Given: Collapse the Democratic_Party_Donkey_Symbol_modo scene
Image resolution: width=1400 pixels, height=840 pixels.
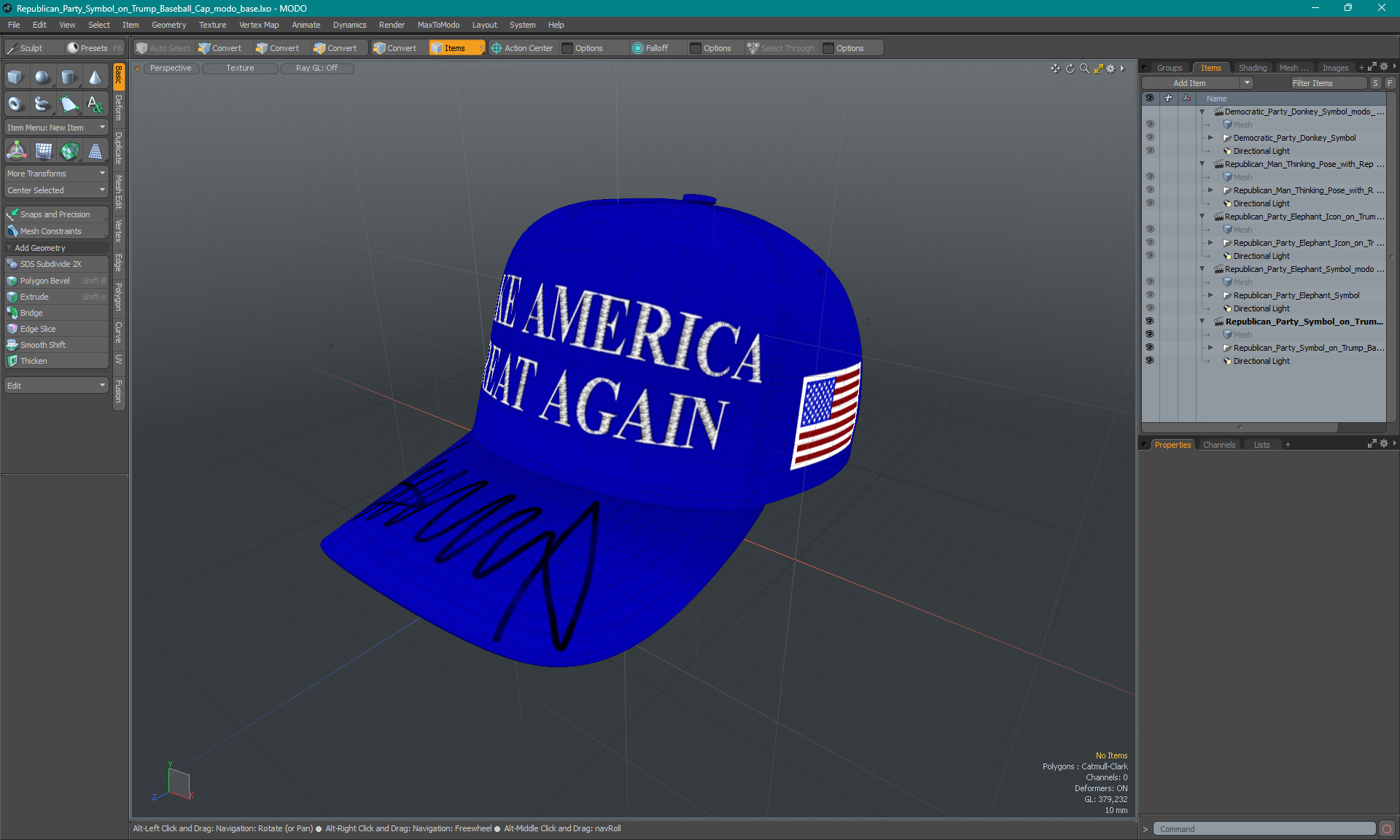Looking at the screenshot, I should [x=1202, y=112].
